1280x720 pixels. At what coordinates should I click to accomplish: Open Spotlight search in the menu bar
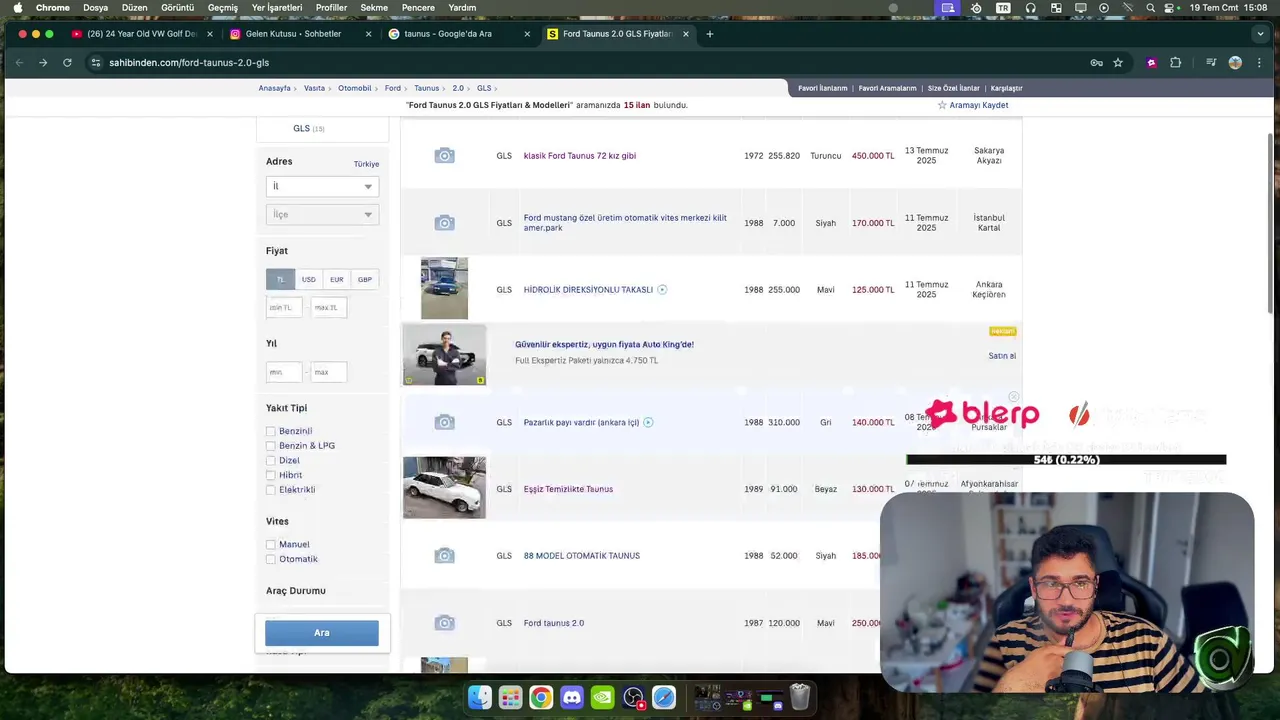(1151, 8)
